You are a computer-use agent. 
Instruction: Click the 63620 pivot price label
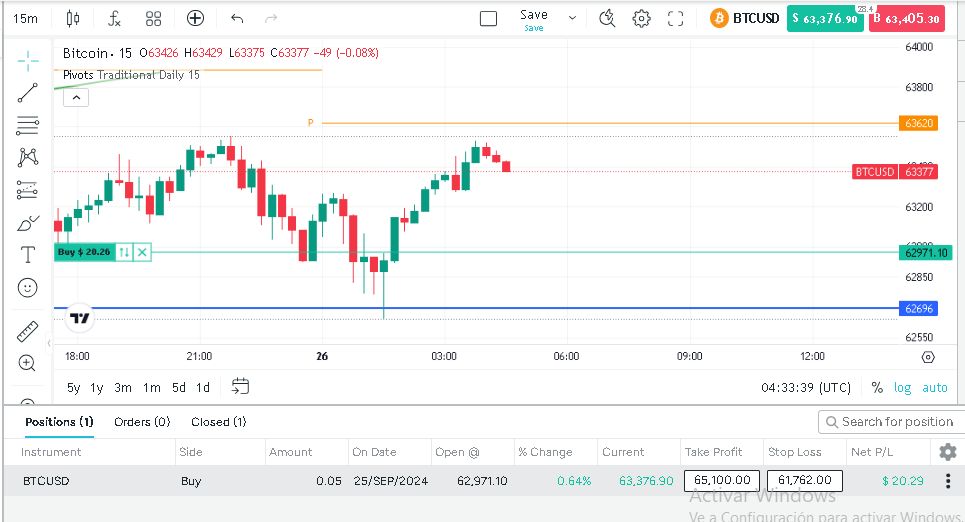(x=919, y=123)
